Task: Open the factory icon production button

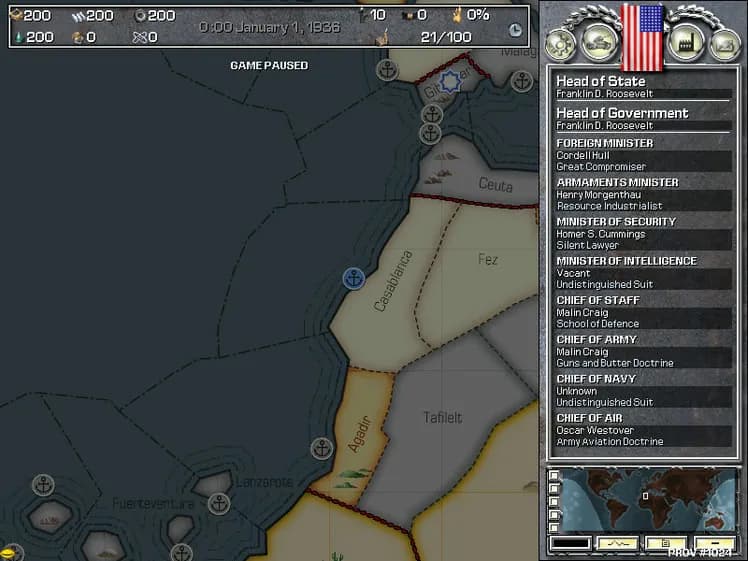Action: click(x=686, y=43)
